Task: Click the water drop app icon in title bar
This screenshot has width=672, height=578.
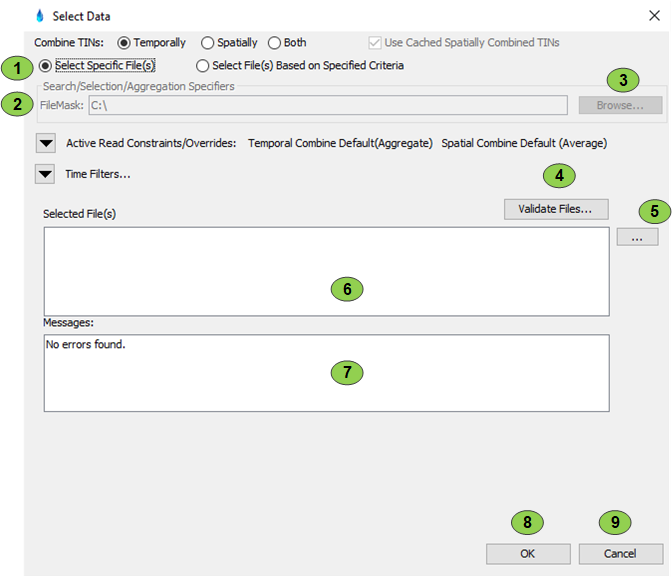Action: coord(40,16)
